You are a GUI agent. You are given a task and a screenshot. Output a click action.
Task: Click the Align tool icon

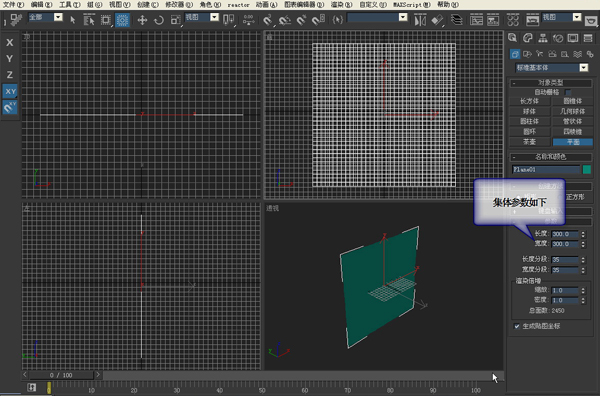click(437, 20)
